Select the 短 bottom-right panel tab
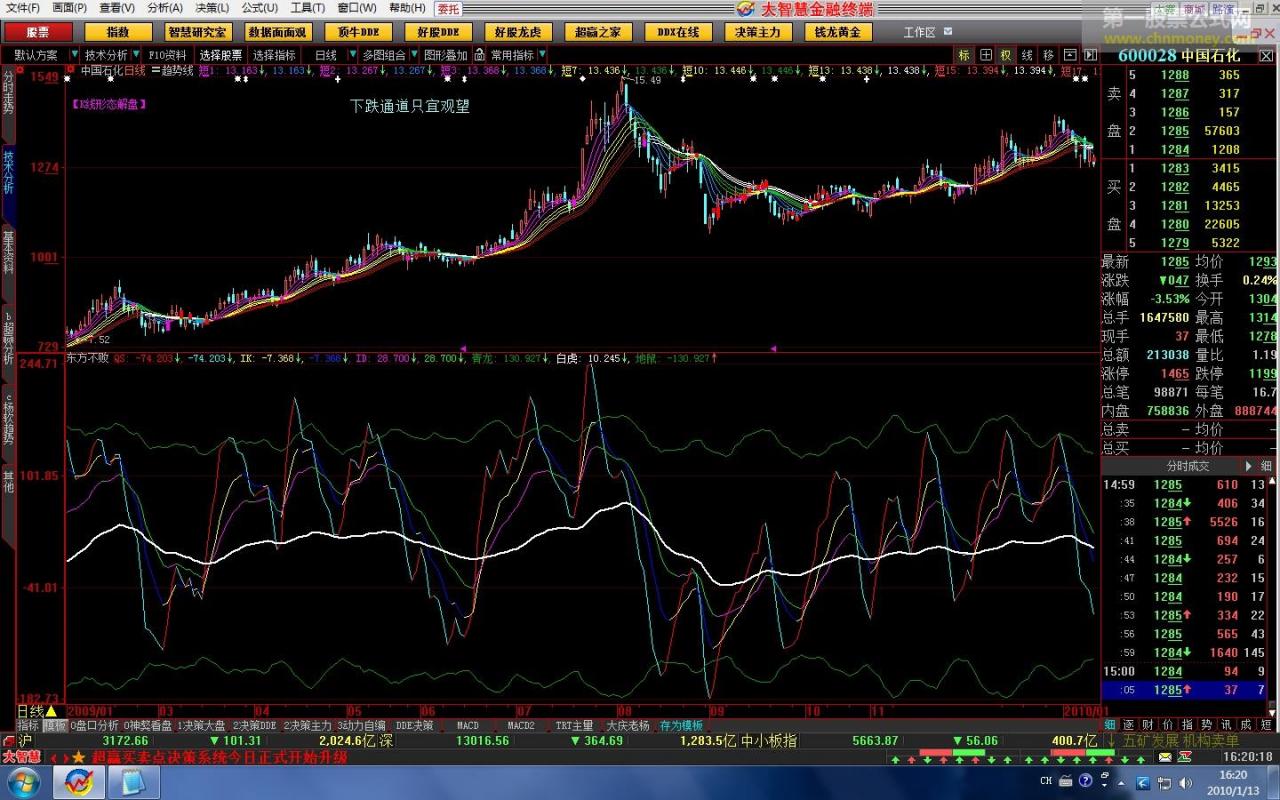 (x=1266, y=725)
